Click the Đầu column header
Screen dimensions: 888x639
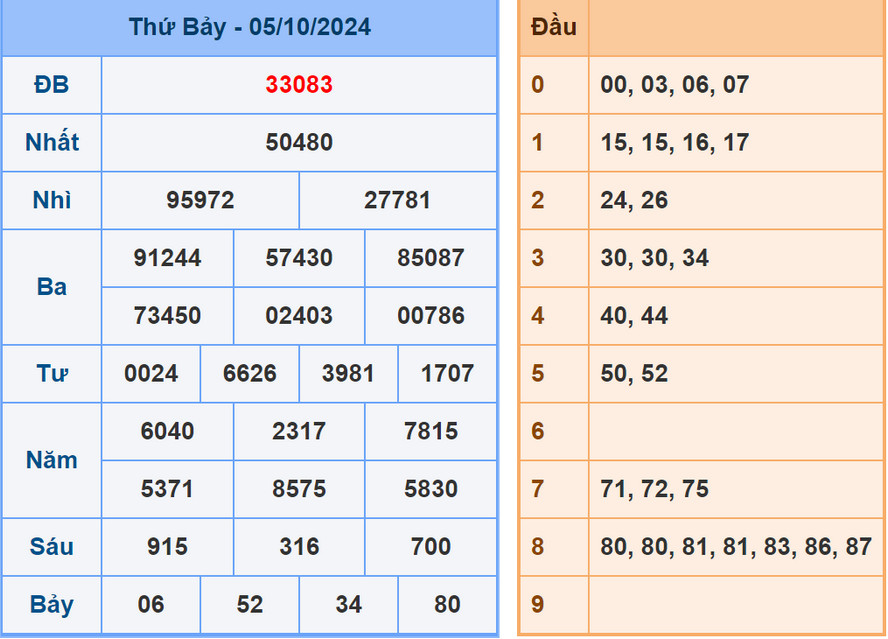(552, 27)
